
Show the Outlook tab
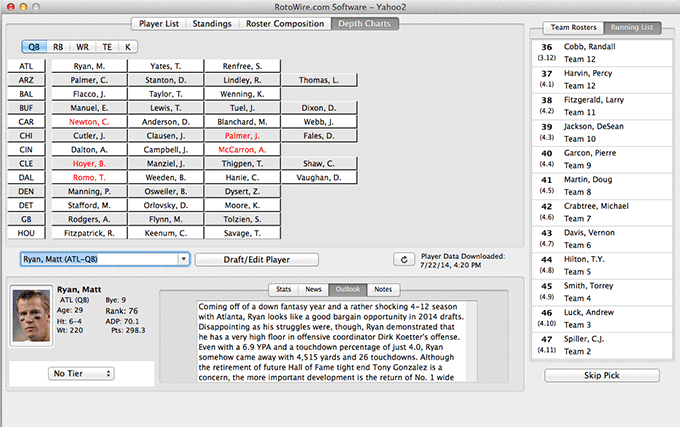[x=348, y=289]
